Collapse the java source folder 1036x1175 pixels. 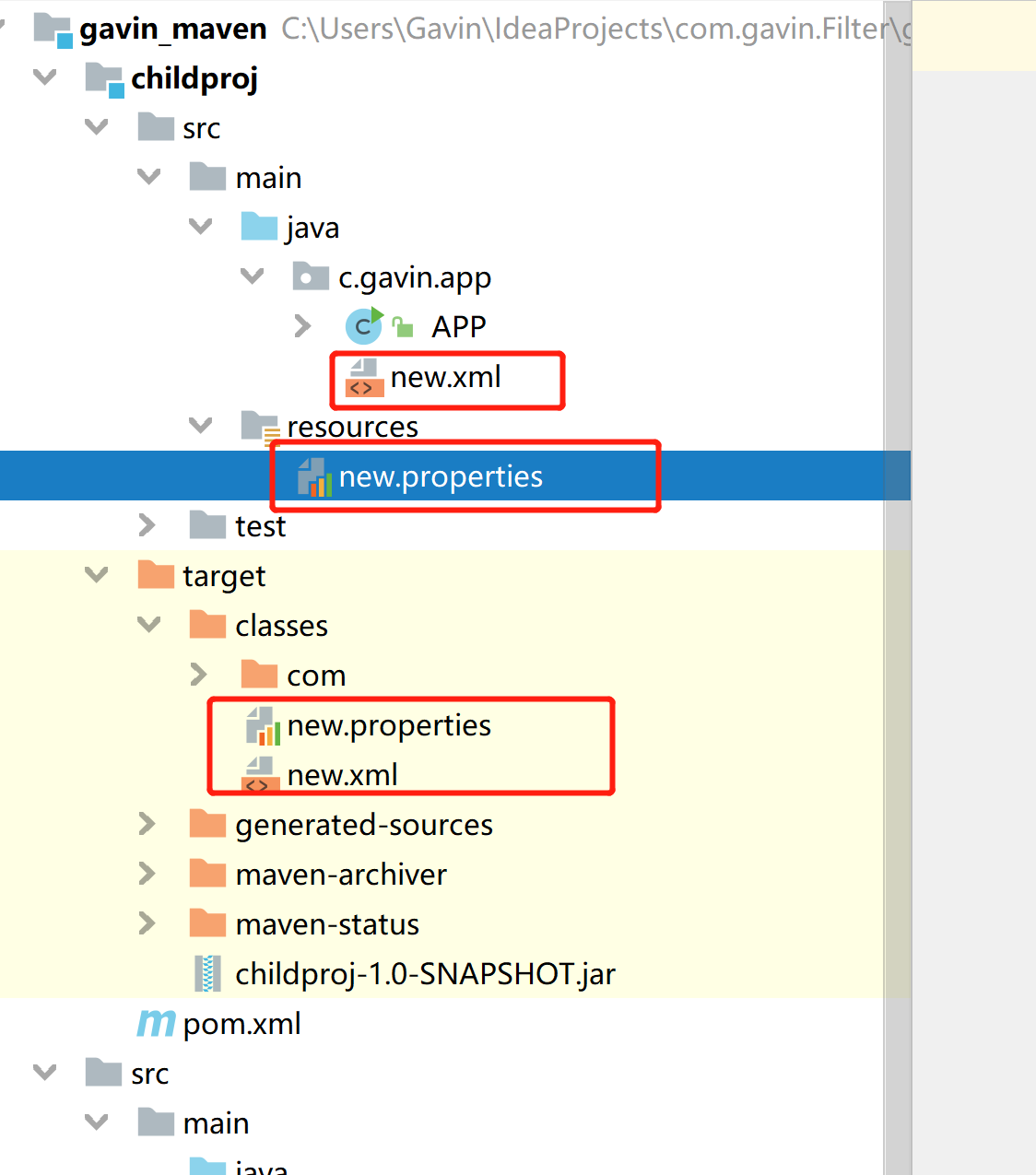tap(200, 227)
